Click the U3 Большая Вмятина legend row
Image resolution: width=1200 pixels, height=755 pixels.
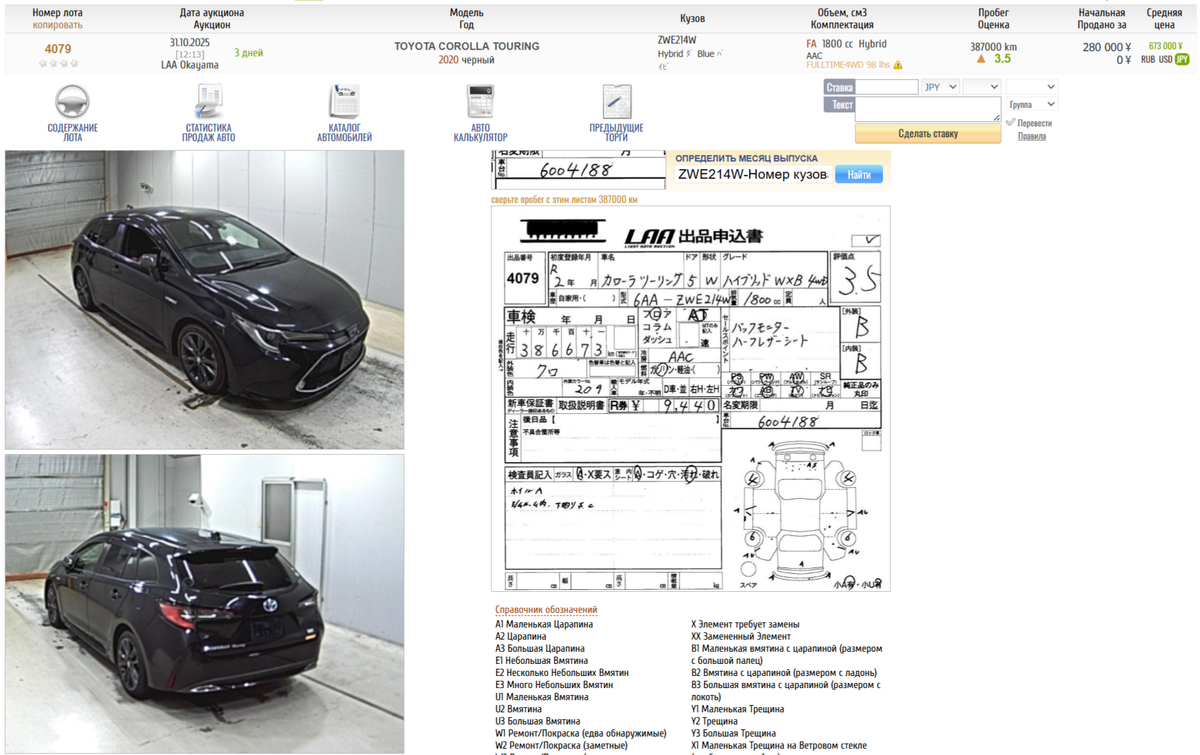pyautogui.click(x=538, y=721)
